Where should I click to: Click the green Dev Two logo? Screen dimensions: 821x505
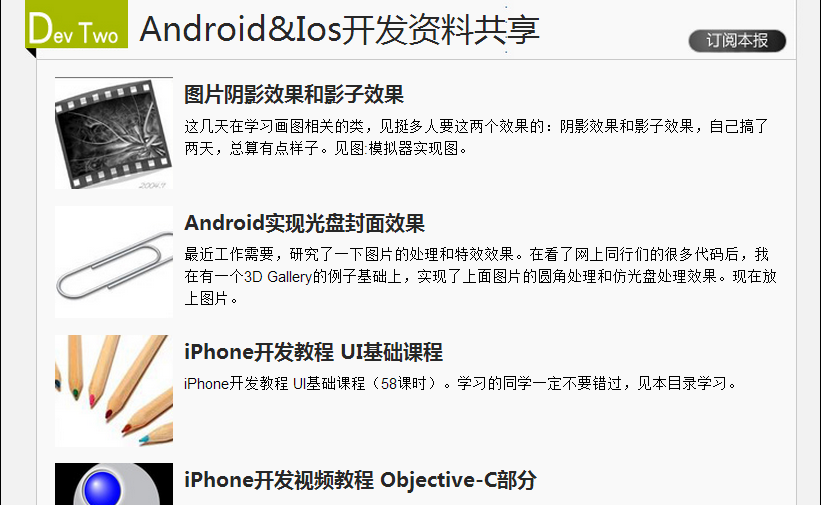pyautogui.click(x=76, y=24)
